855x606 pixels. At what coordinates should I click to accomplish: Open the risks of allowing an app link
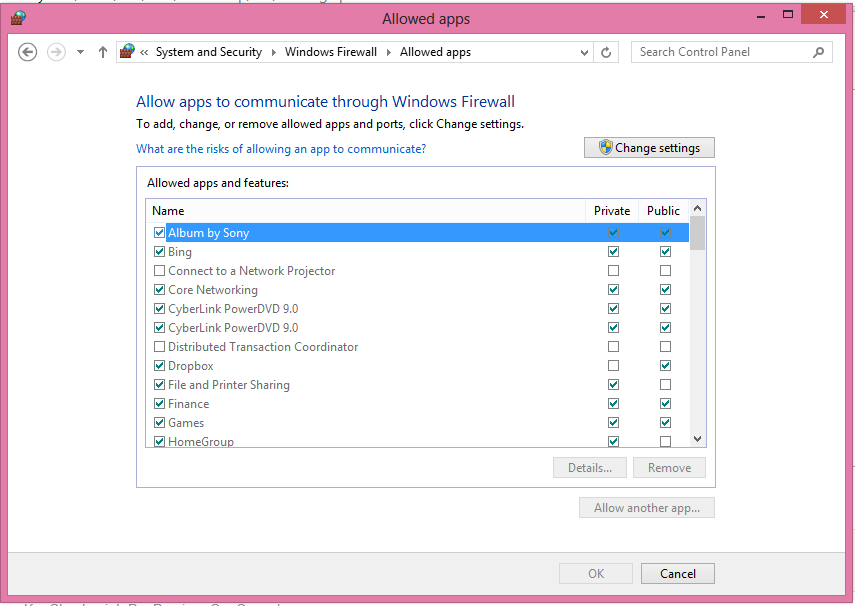(281, 148)
